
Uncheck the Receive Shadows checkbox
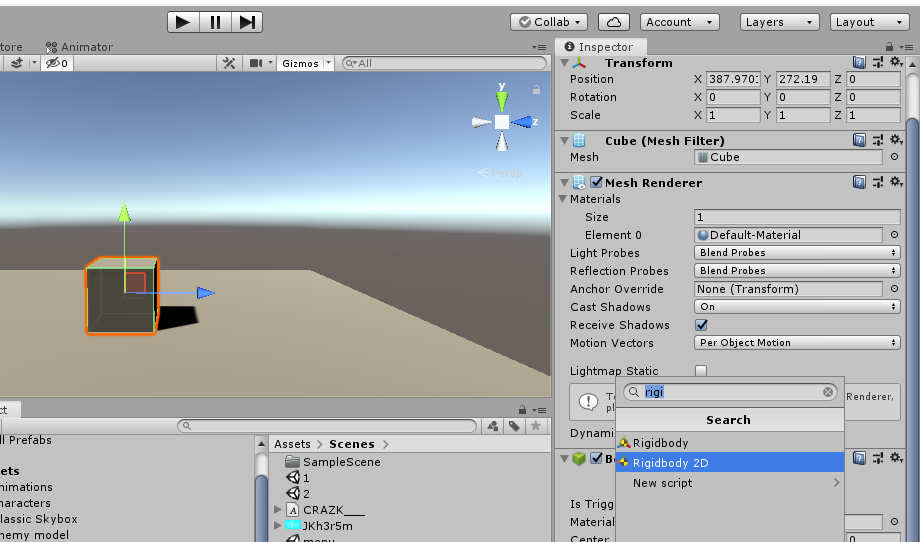tap(701, 324)
